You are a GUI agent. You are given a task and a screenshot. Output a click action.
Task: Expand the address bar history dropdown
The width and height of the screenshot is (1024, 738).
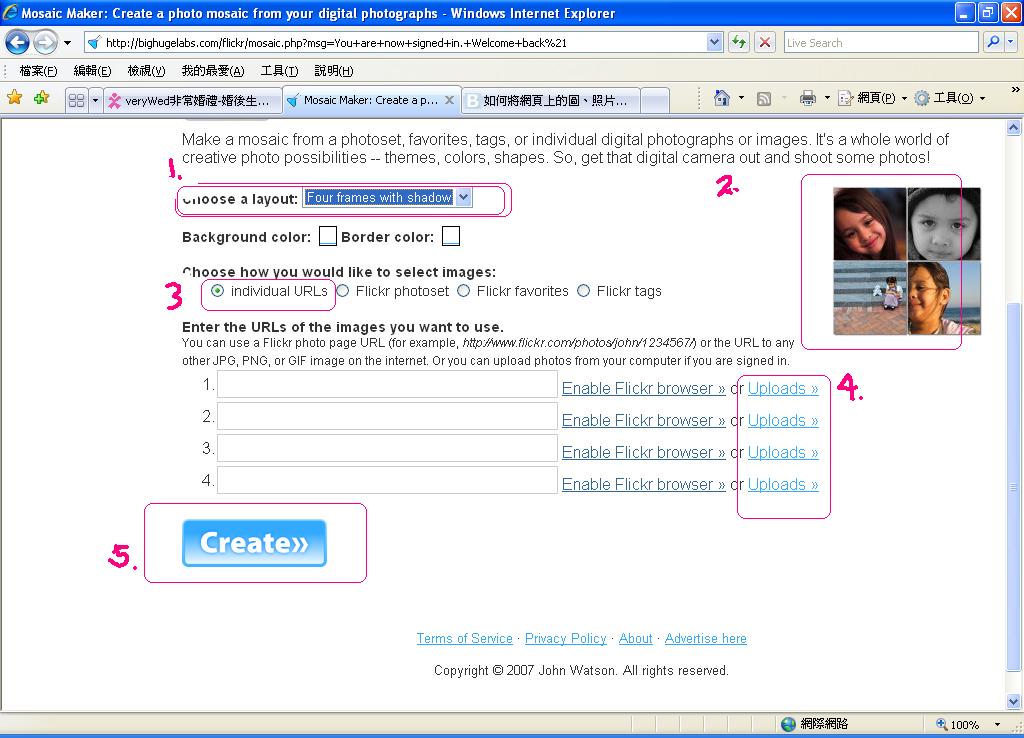pyautogui.click(x=714, y=42)
